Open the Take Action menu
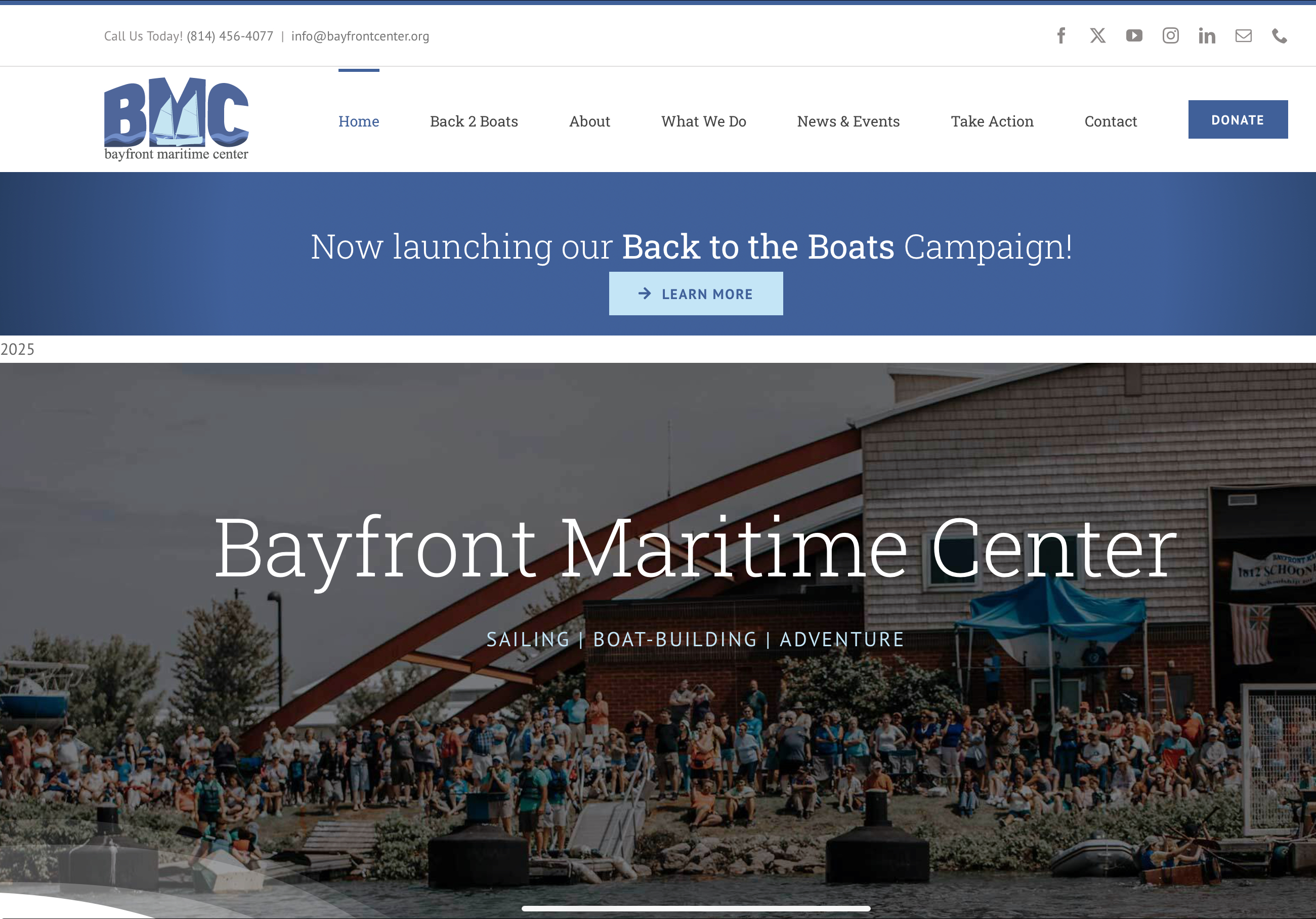 pyautogui.click(x=992, y=121)
